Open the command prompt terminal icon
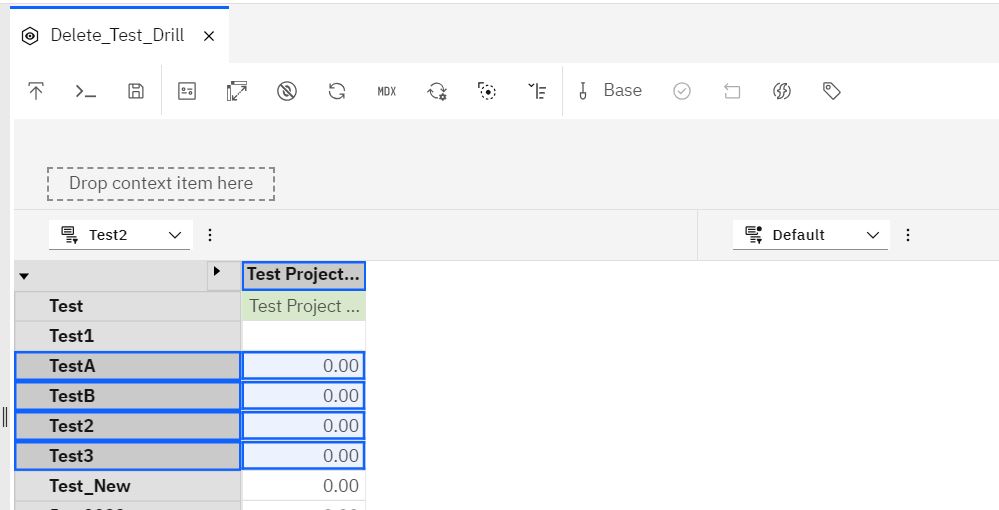The image size is (999, 510). click(x=85, y=91)
